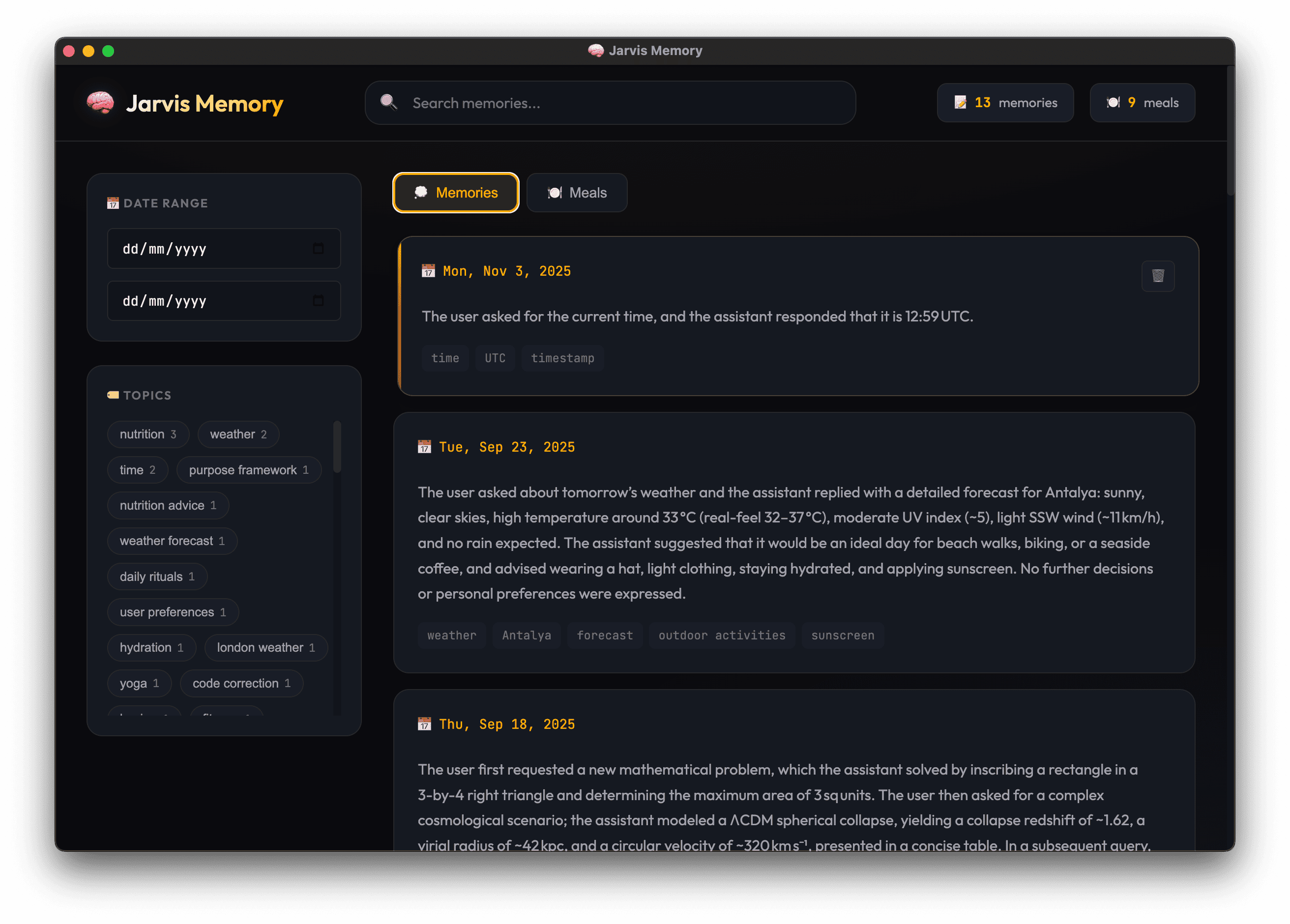
Task: Switch to the Meals tab
Action: click(x=577, y=193)
